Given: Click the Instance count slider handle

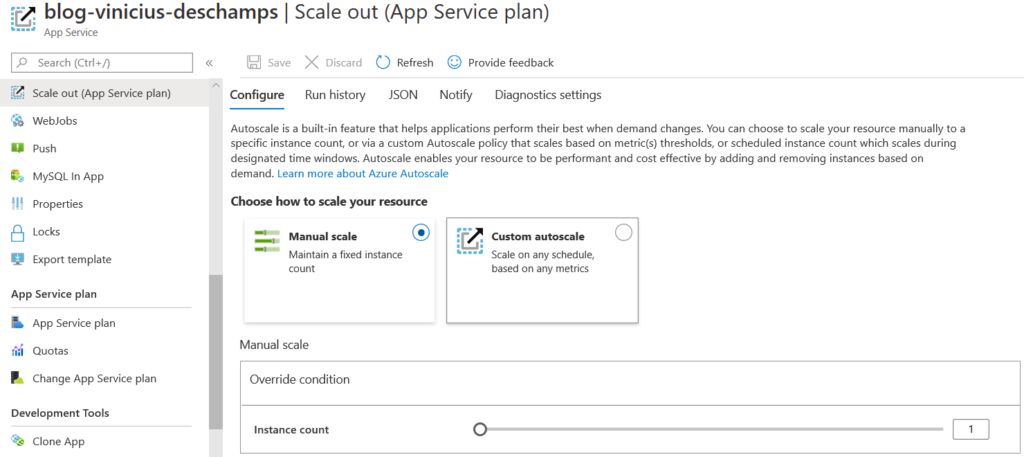Looking at the screenshot, I should 480,429.
